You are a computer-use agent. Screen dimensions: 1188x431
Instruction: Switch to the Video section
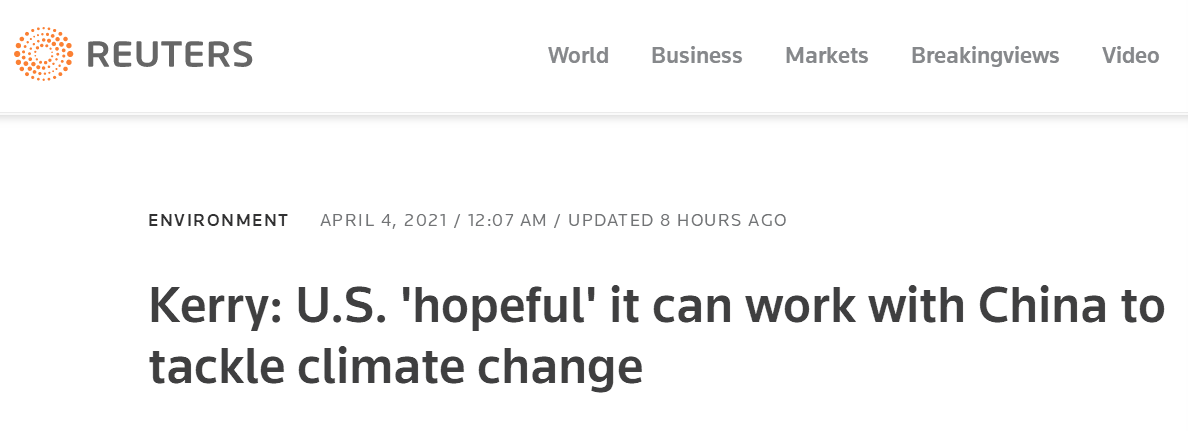[1130, 56]
